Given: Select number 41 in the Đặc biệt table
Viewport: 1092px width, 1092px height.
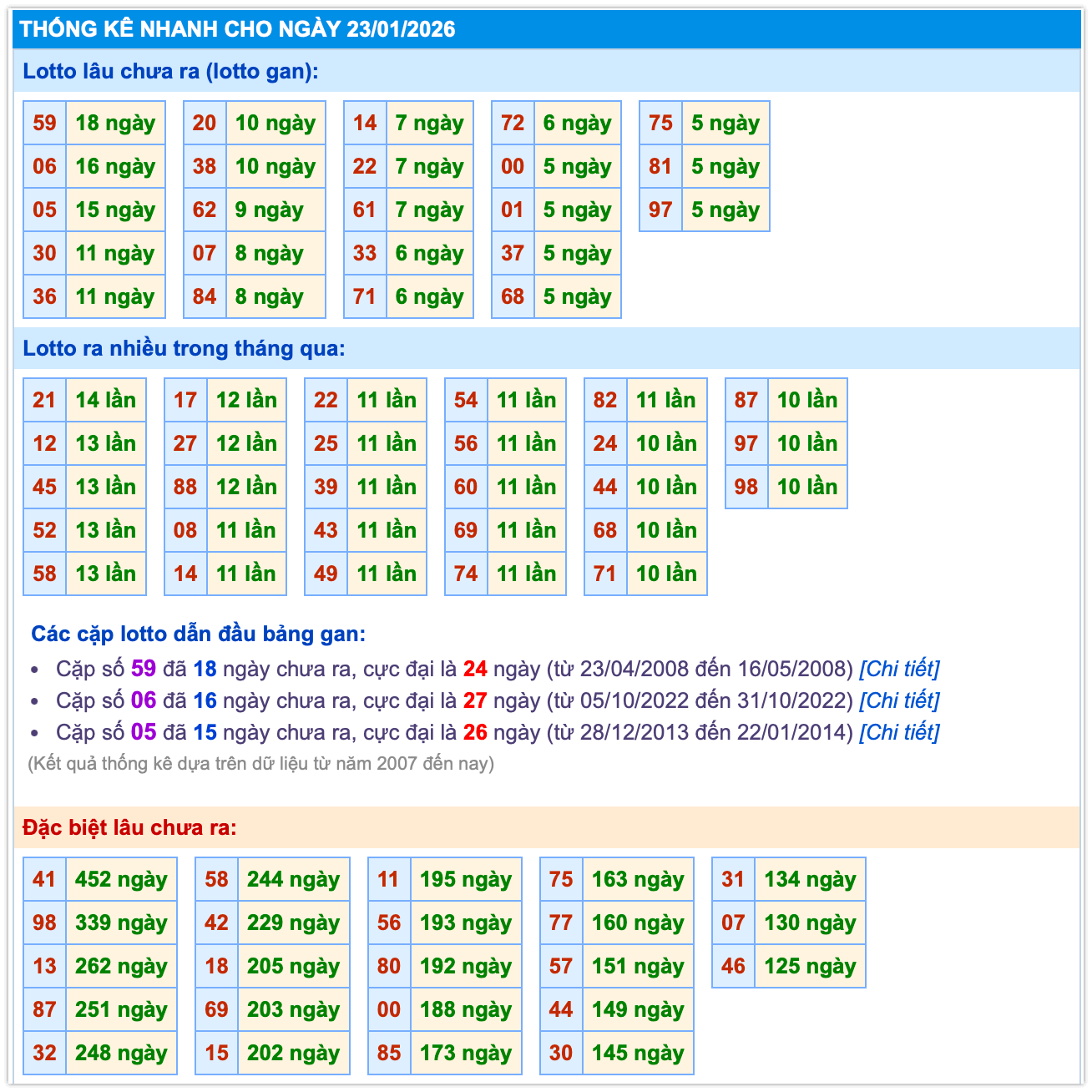Looking at the screenshot, I should coord(44,880).
